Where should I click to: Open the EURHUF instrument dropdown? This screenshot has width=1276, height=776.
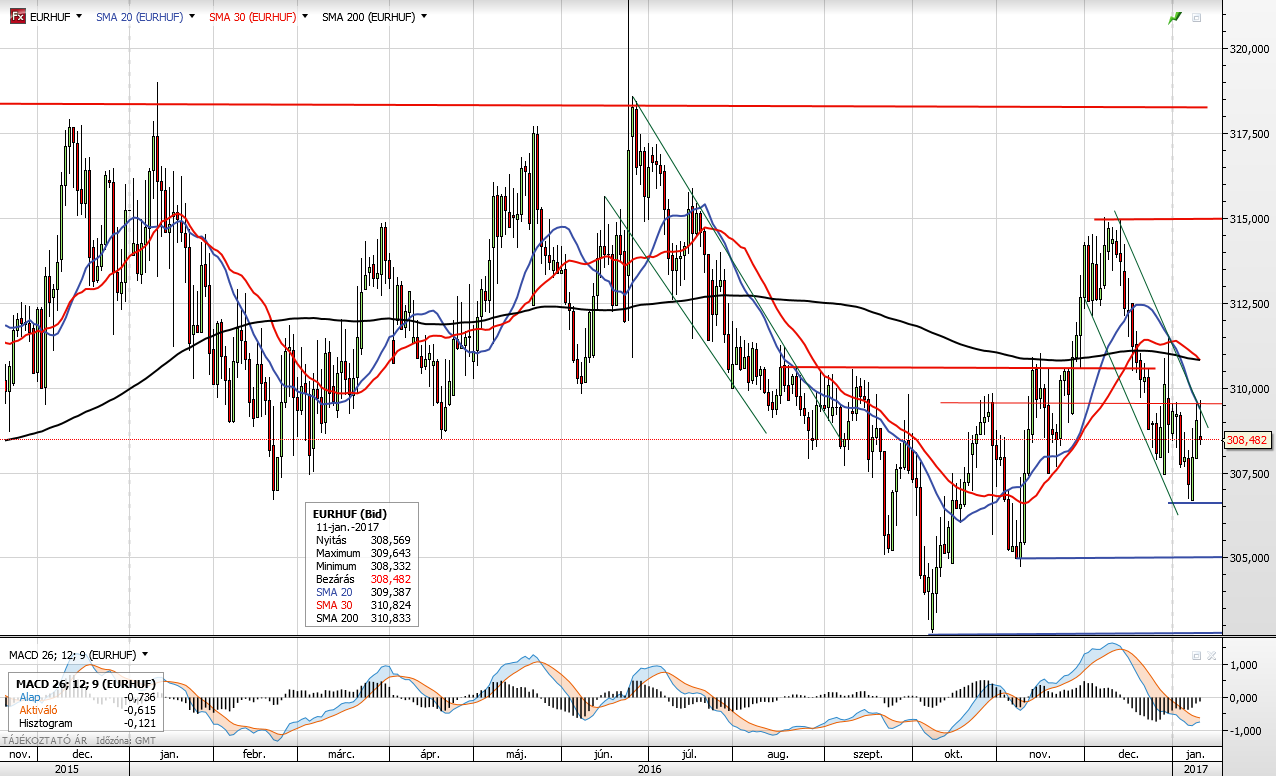coord(78,17)
